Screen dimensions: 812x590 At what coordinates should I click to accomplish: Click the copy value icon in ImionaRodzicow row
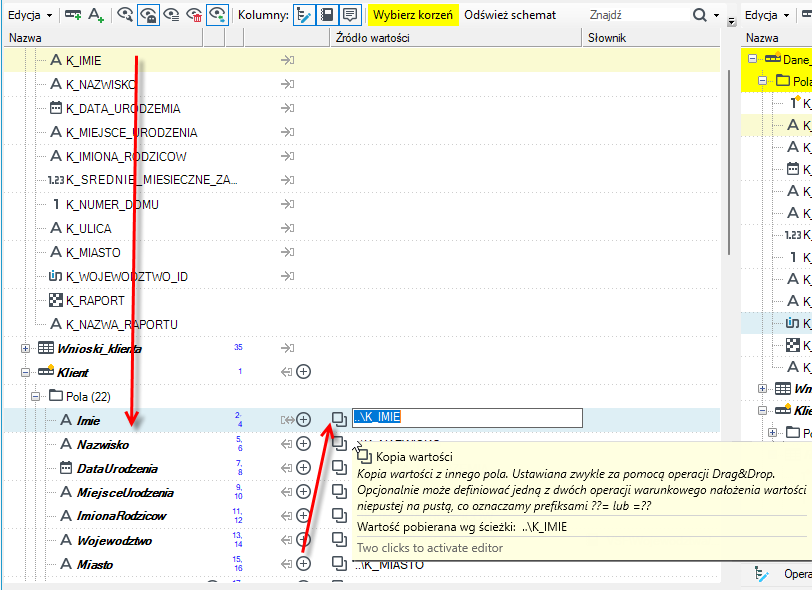tap(339, 515)
